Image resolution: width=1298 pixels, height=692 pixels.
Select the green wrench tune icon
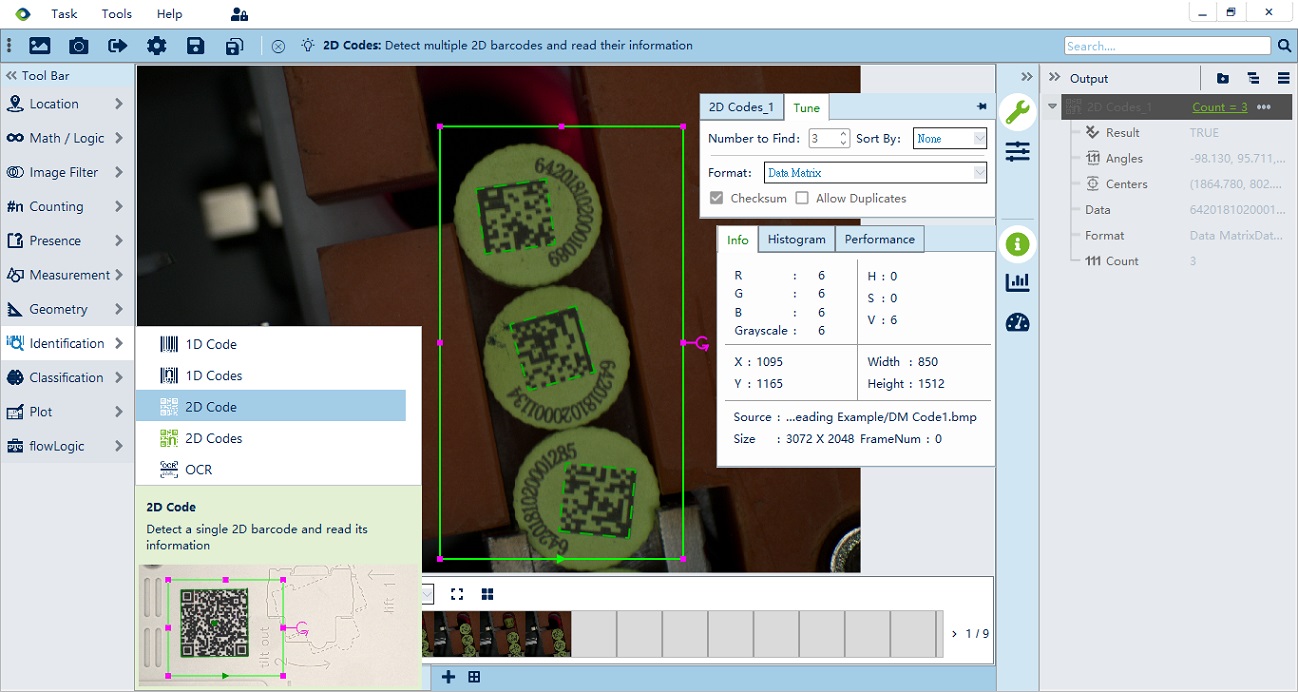click(x=1017, y=112)
